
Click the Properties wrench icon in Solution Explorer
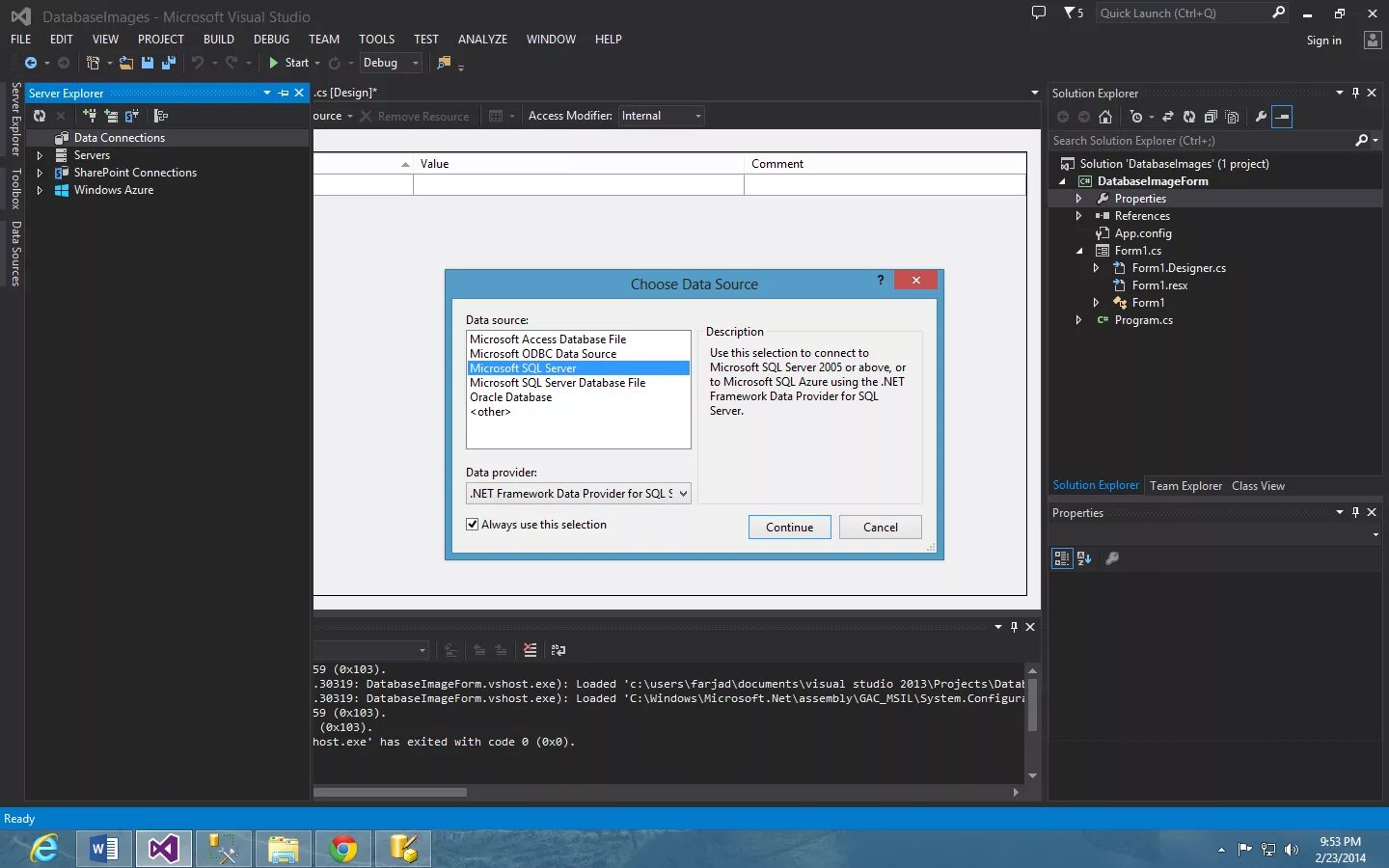pos(1261,117)
